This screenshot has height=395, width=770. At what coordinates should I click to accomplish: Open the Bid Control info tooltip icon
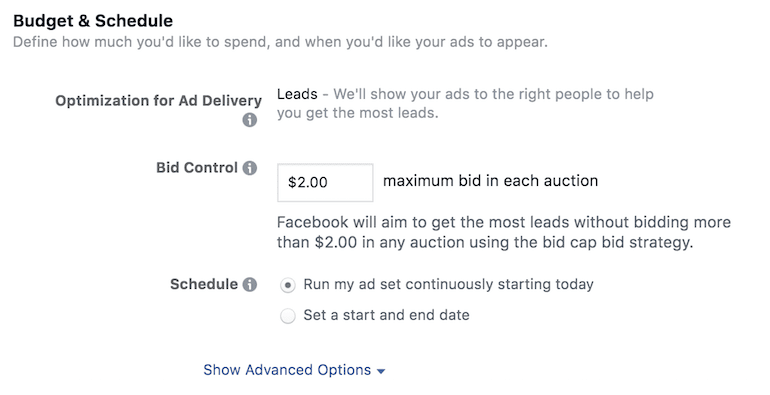pos(249,168)
